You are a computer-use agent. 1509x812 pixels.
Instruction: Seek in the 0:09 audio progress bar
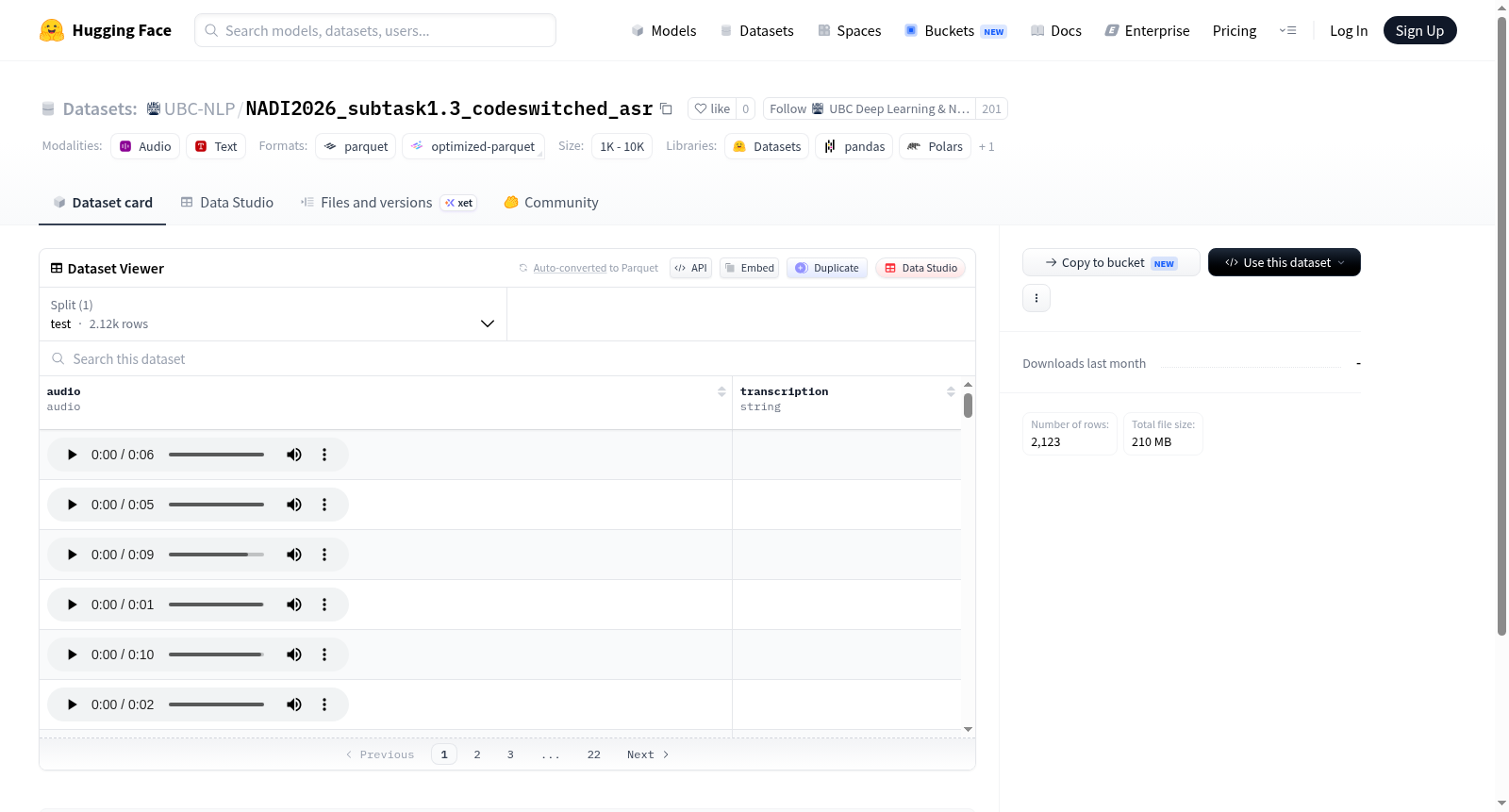(x=216, y=555)
